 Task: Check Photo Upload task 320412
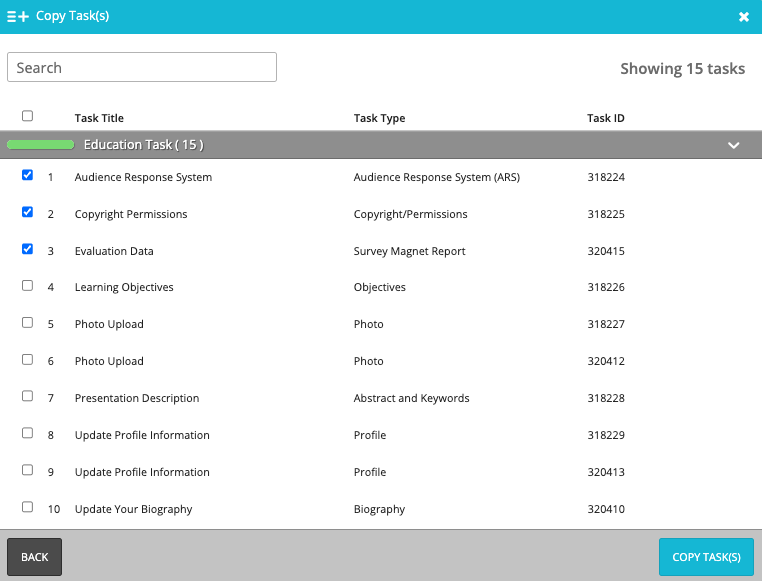coord(28,359)
